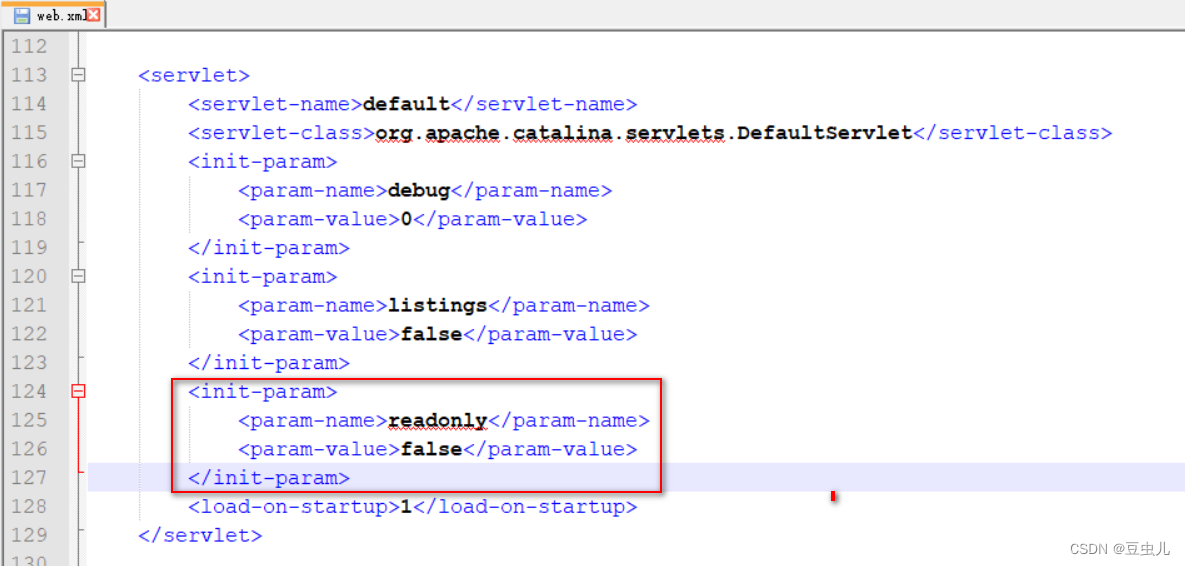The image size is (1185, 566).
Task: Click the save disk icon on web.xml tab
Action: tap(22, 15)
